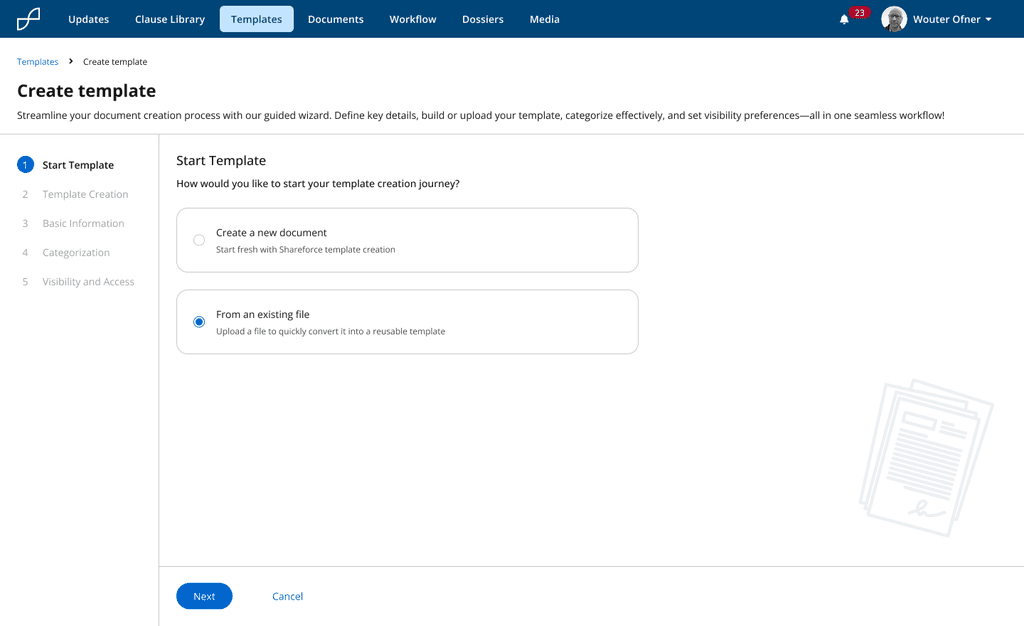
Task: Click the step 1 circle icon
Action: pyautogui.click(x=25, y=164)
